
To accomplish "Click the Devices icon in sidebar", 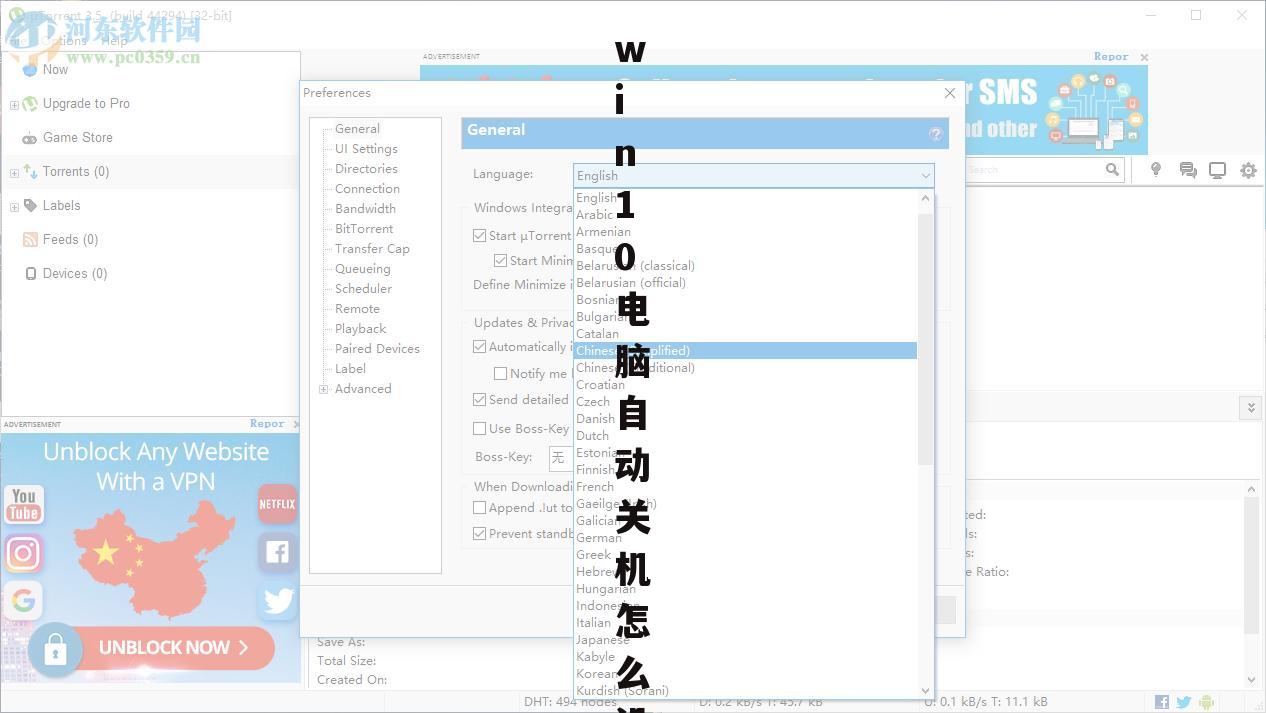I will pos(31,273).
